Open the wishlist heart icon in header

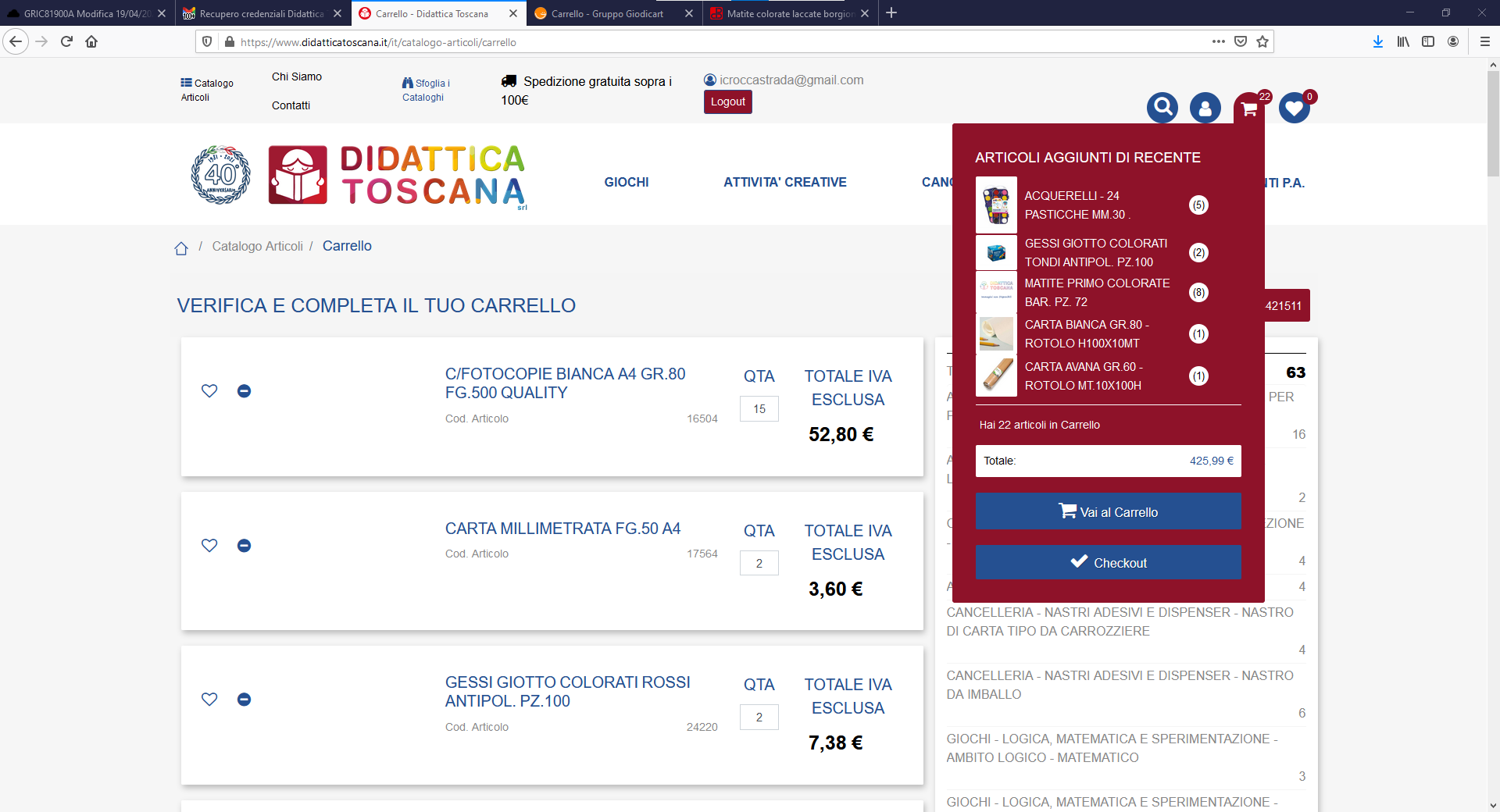pos(1294,108)
